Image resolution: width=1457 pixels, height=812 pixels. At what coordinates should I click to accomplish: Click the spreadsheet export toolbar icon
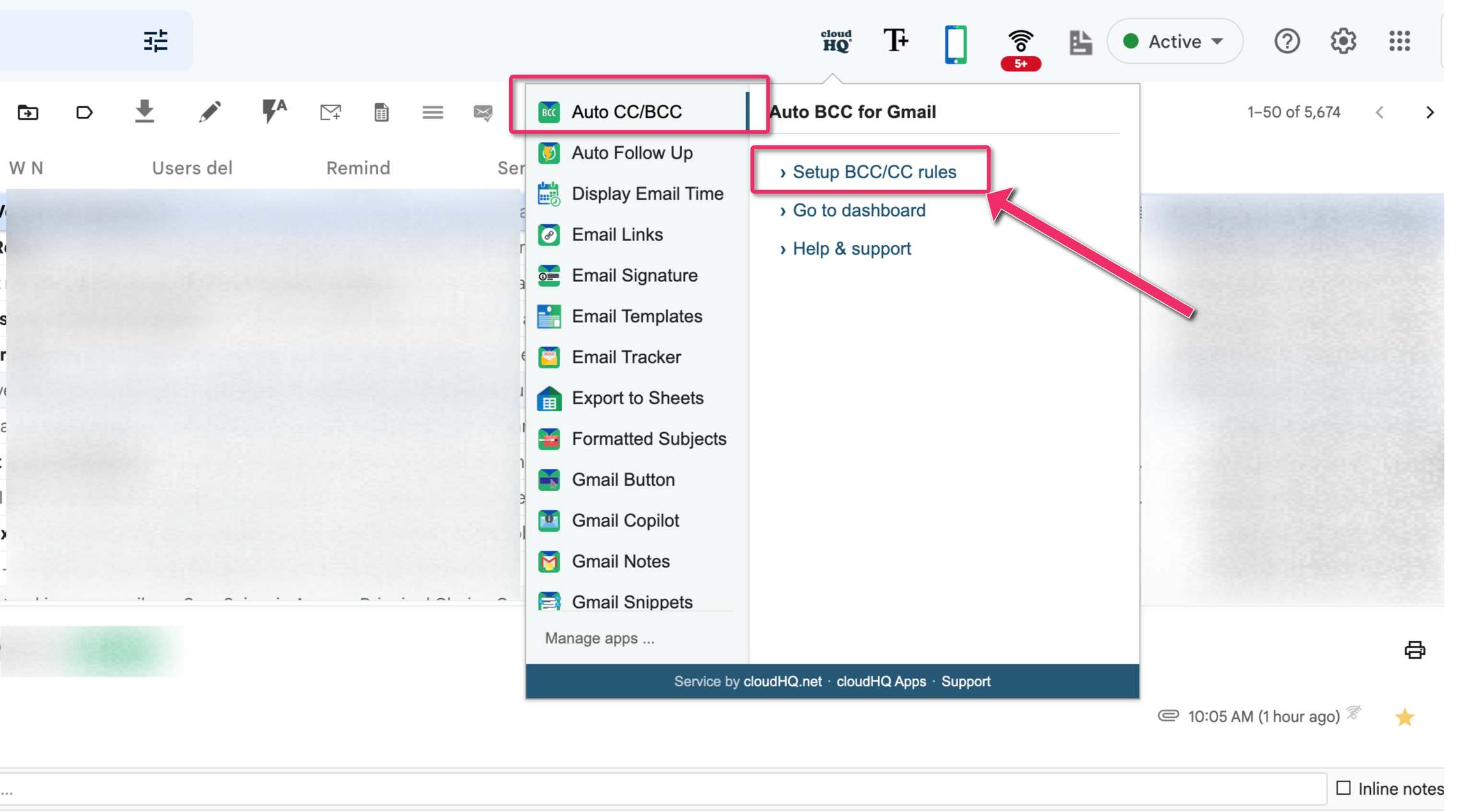(381, 112)
